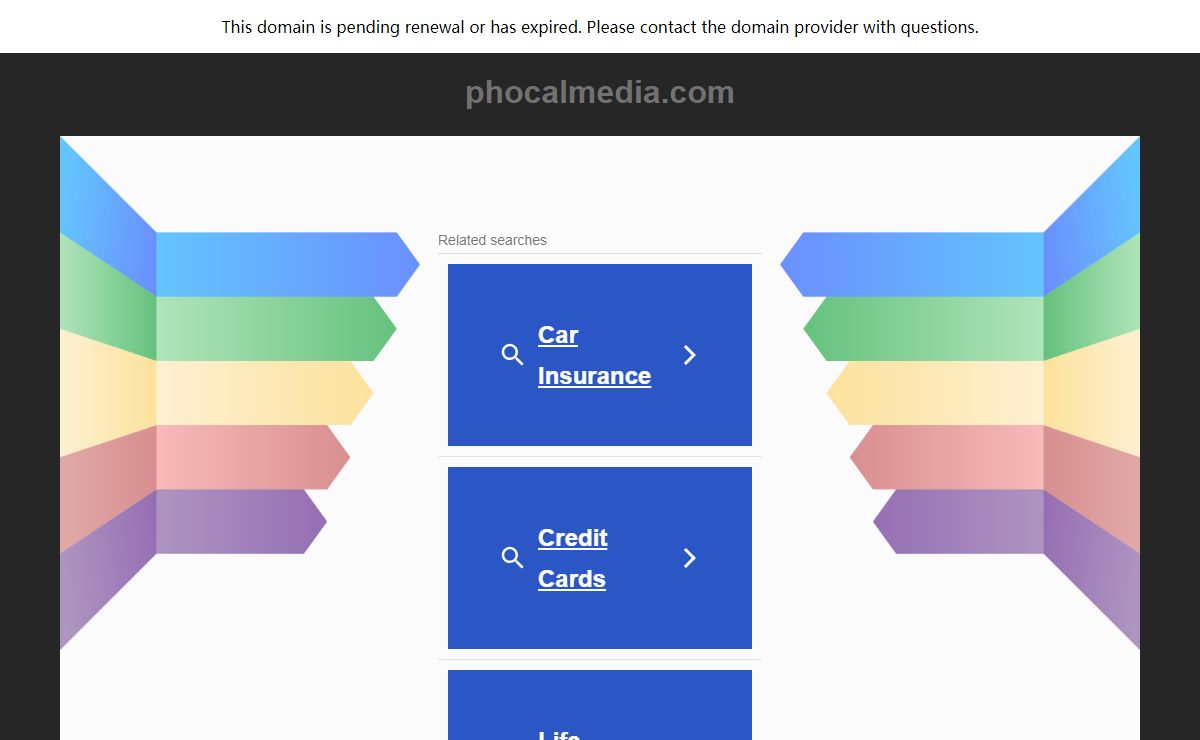Click the search icon beside Car Insurance
Viewport: 1200px width, 740px height.
click(x=512, y=355)
